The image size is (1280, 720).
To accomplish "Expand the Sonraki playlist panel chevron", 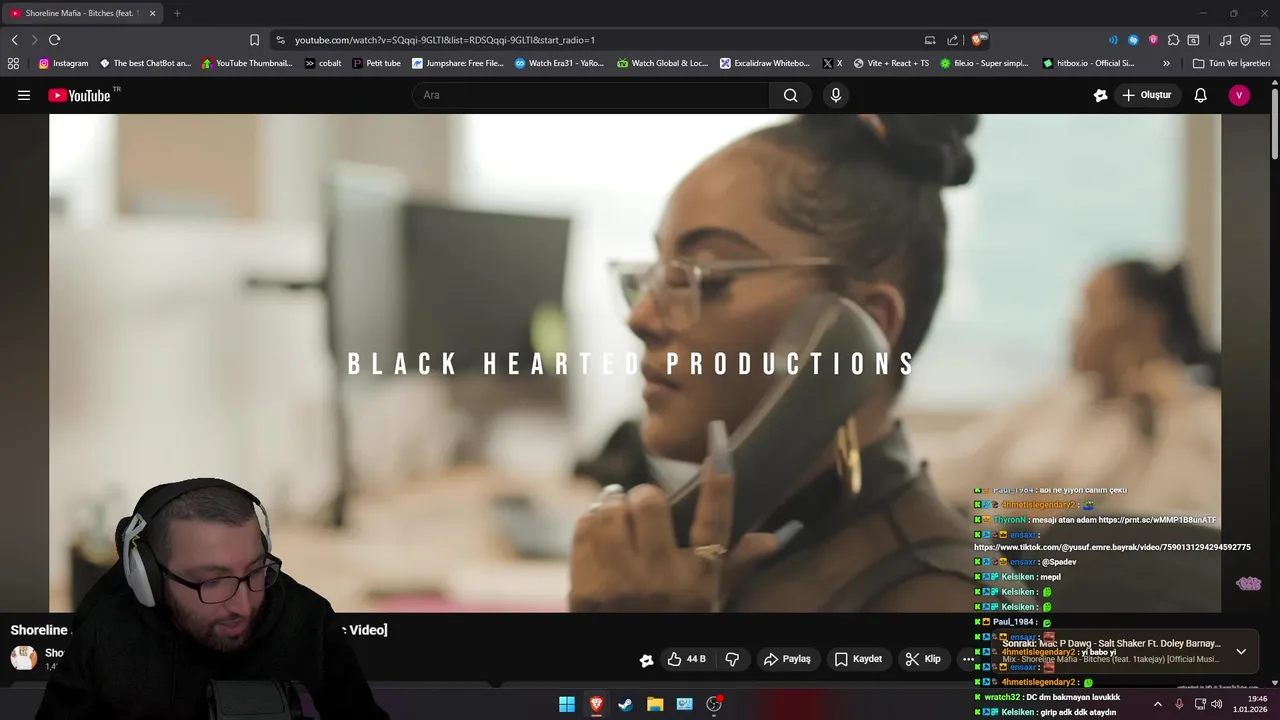I will (x=1241, y=651).
